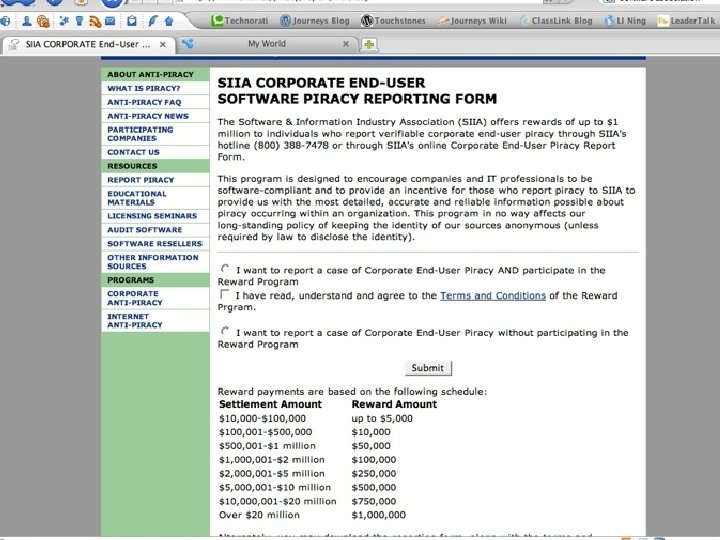Open the webmail envelope icon
Screen dimensions: 720x540
point(110,21)
